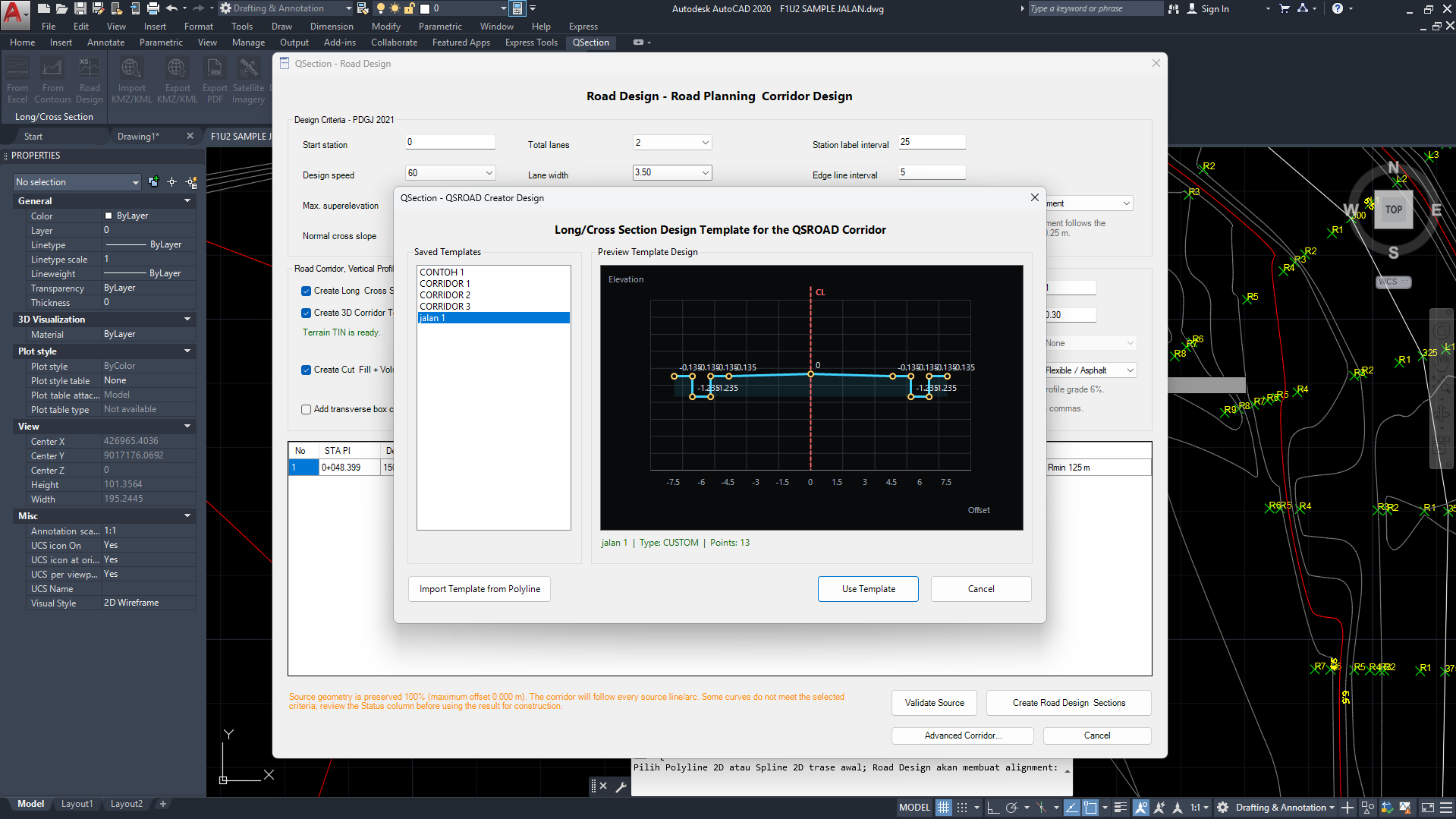Click the Help question mark icon in title bar

click(x=1338, y=8)
